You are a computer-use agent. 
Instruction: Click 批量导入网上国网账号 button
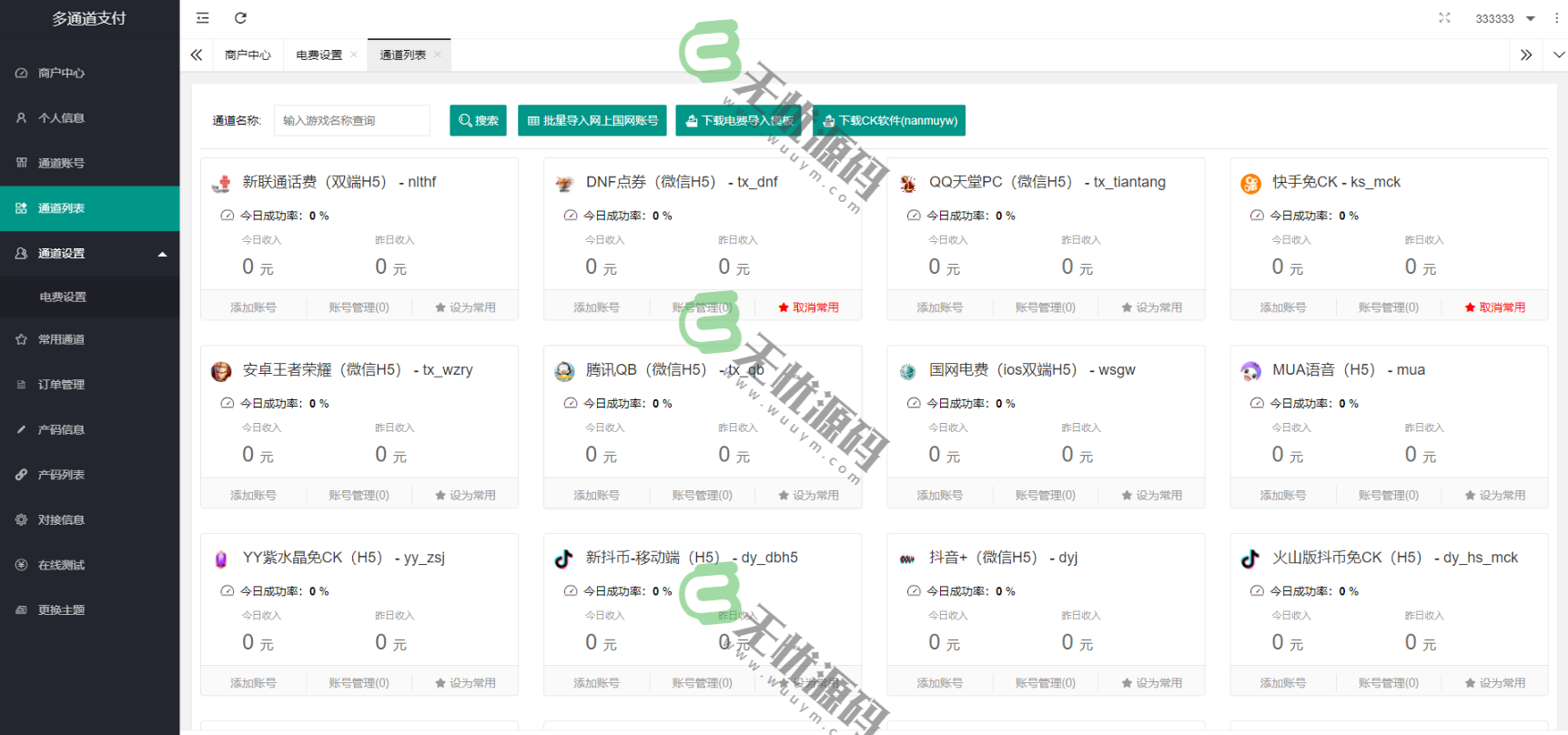point(592,120)
